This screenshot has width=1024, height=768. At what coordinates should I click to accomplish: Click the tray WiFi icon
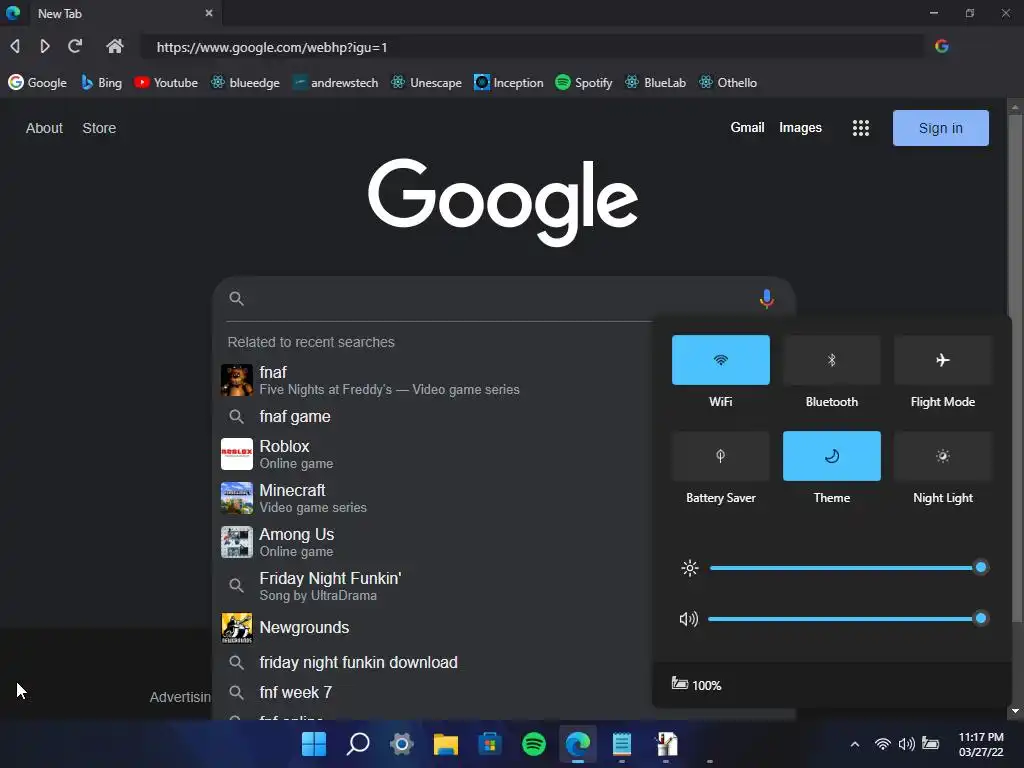click(x=882, y=744)
